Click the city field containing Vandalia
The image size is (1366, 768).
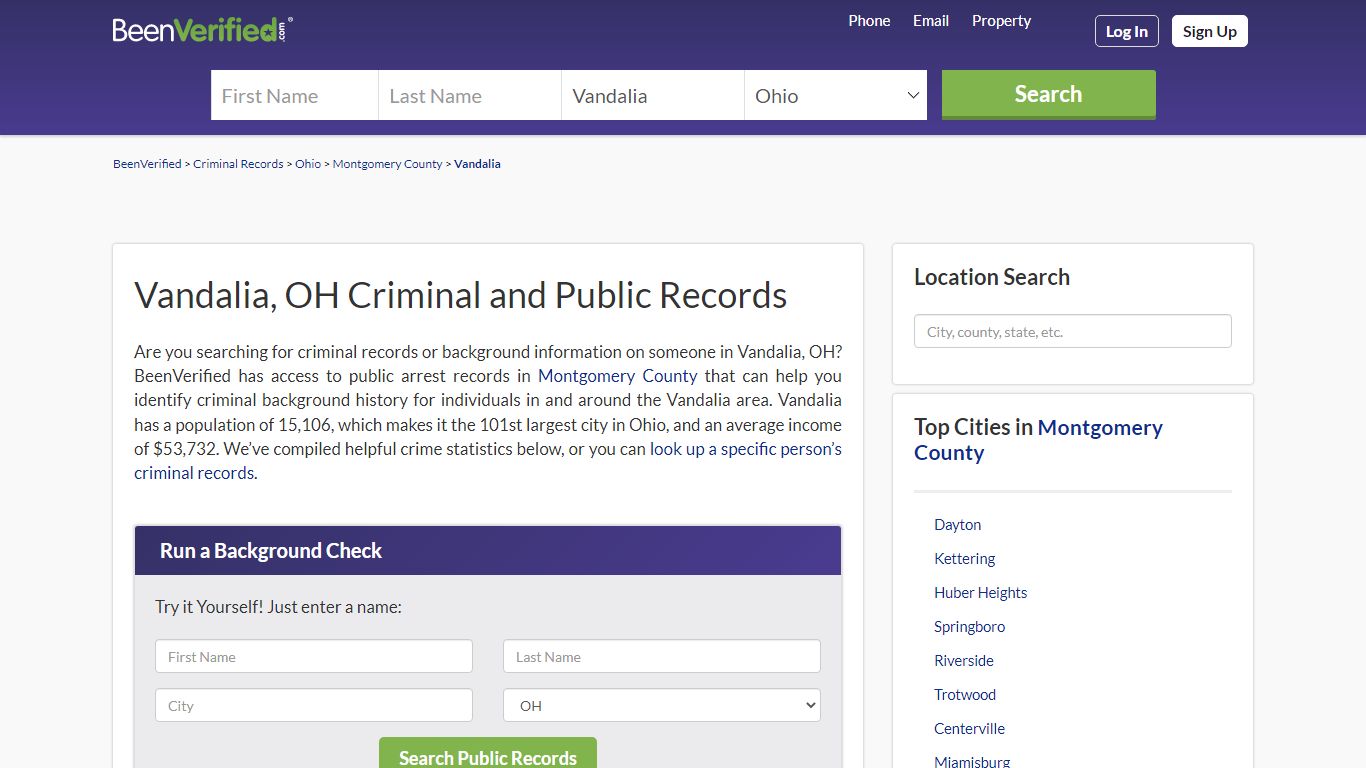653,95
